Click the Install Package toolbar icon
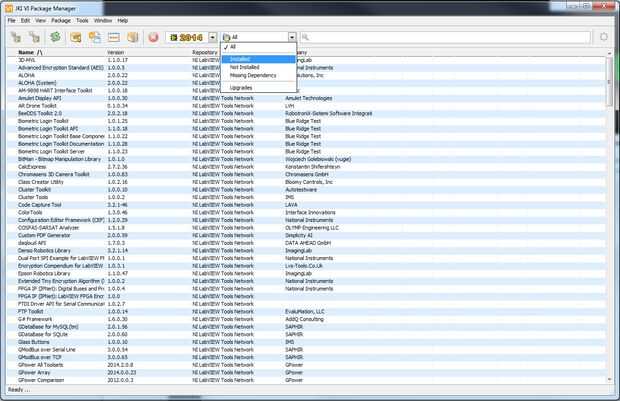 15,37
